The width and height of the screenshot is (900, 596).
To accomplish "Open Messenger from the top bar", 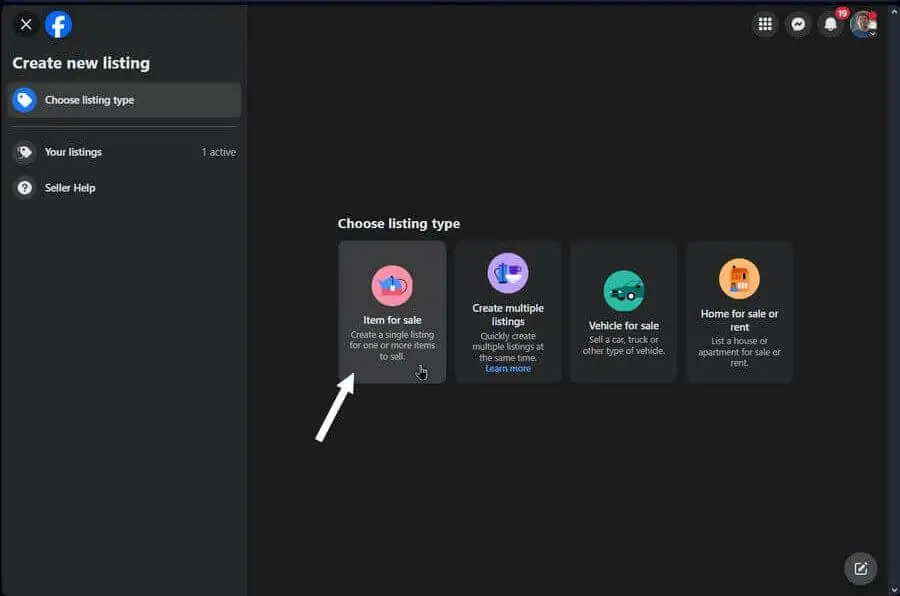I will coord(798,24).
